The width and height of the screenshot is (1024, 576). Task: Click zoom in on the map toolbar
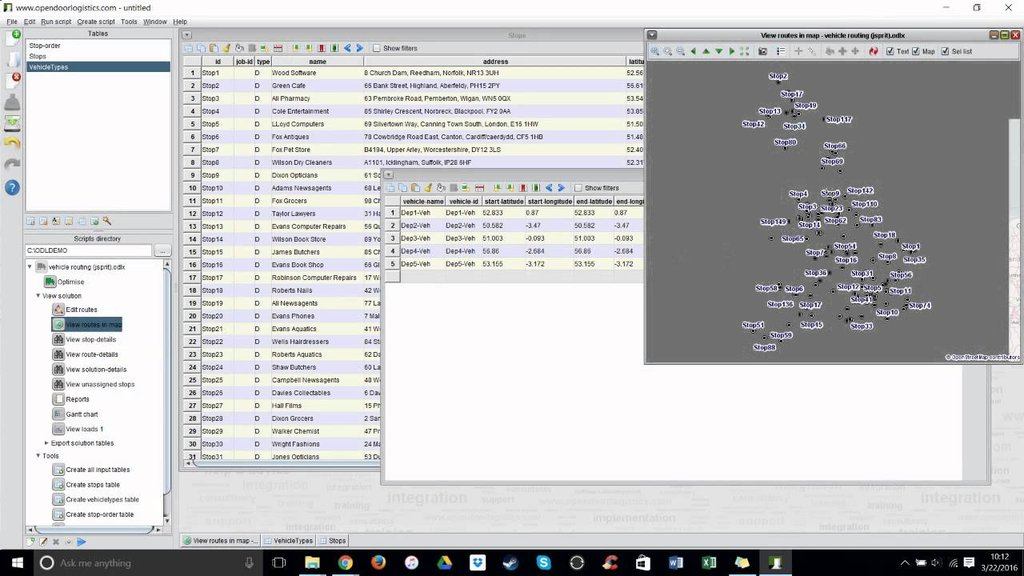pyautogui.click(x=655, y=51)
